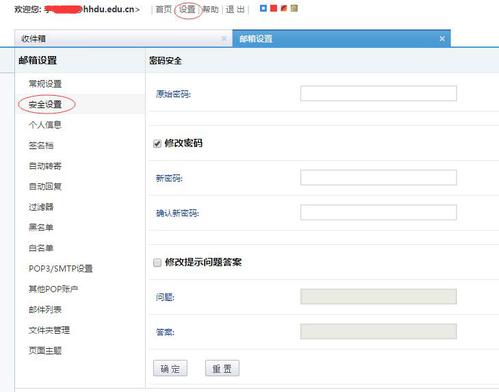
Task: Open 安全设置 in the sidebar
Action: click(x=45, y=104)
